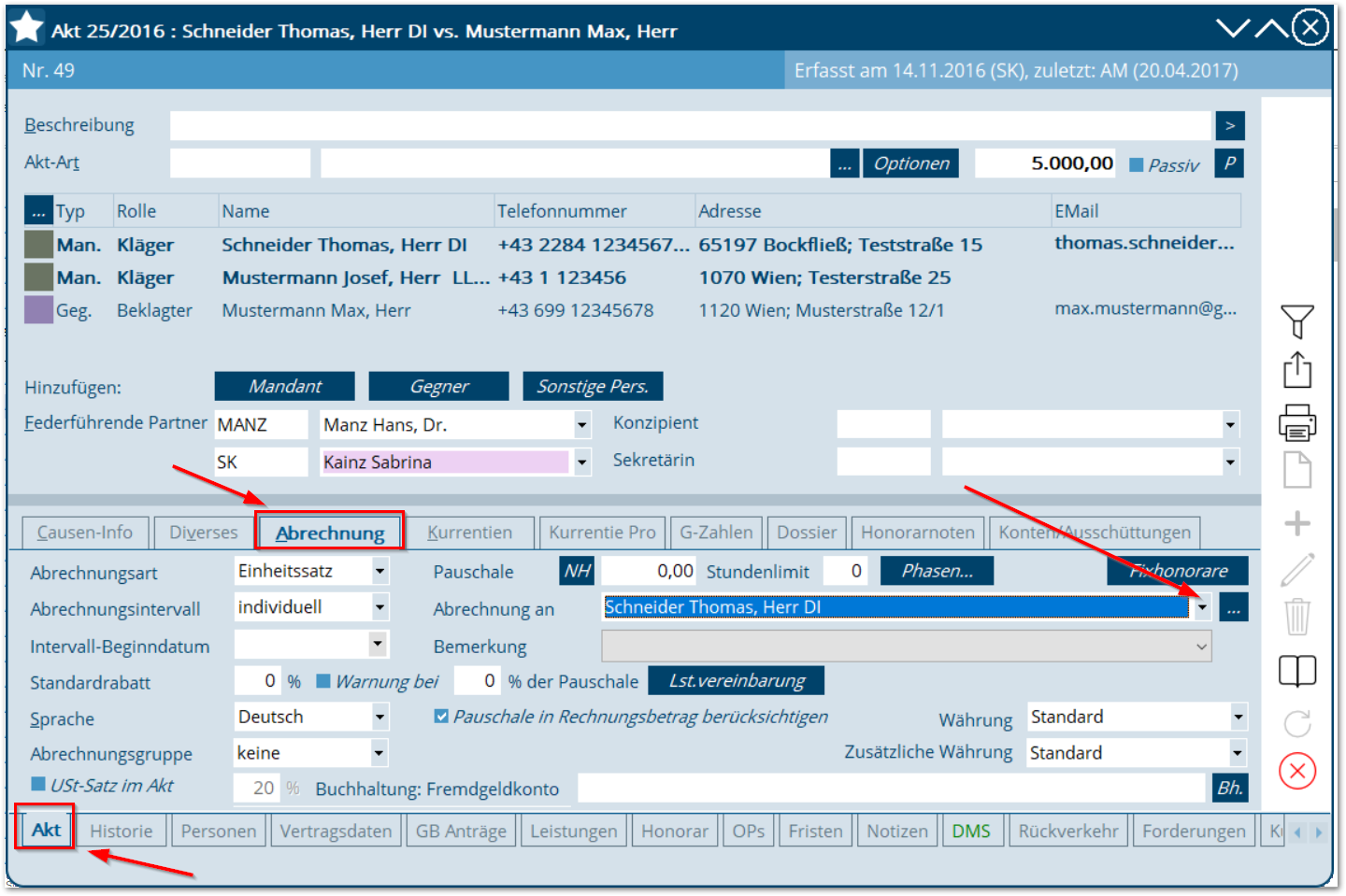The height and width of the screenshot is (896, 1346).
Task: Click the new document page icon
Action: tap(1297, 470)
